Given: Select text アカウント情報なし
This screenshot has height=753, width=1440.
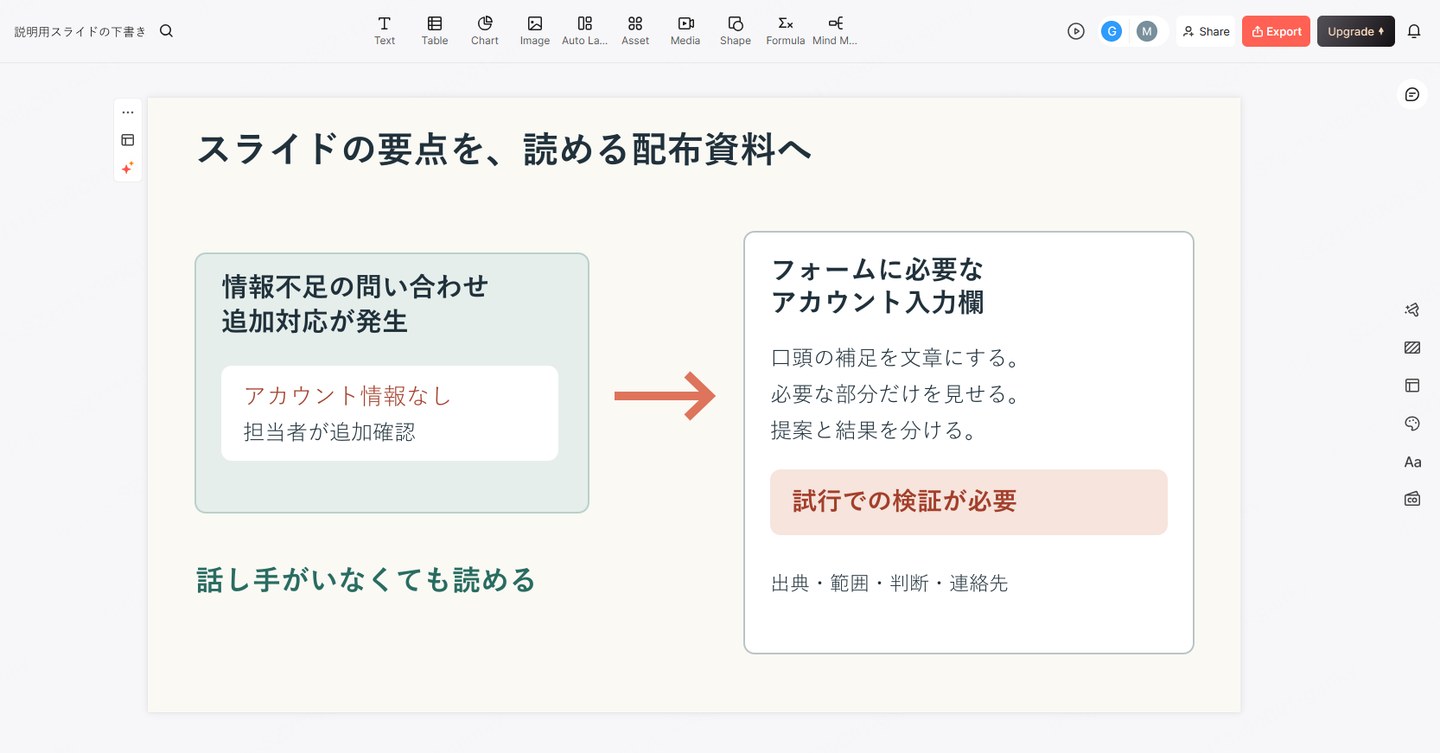Looking at the screenshot, I should (348, 396).
